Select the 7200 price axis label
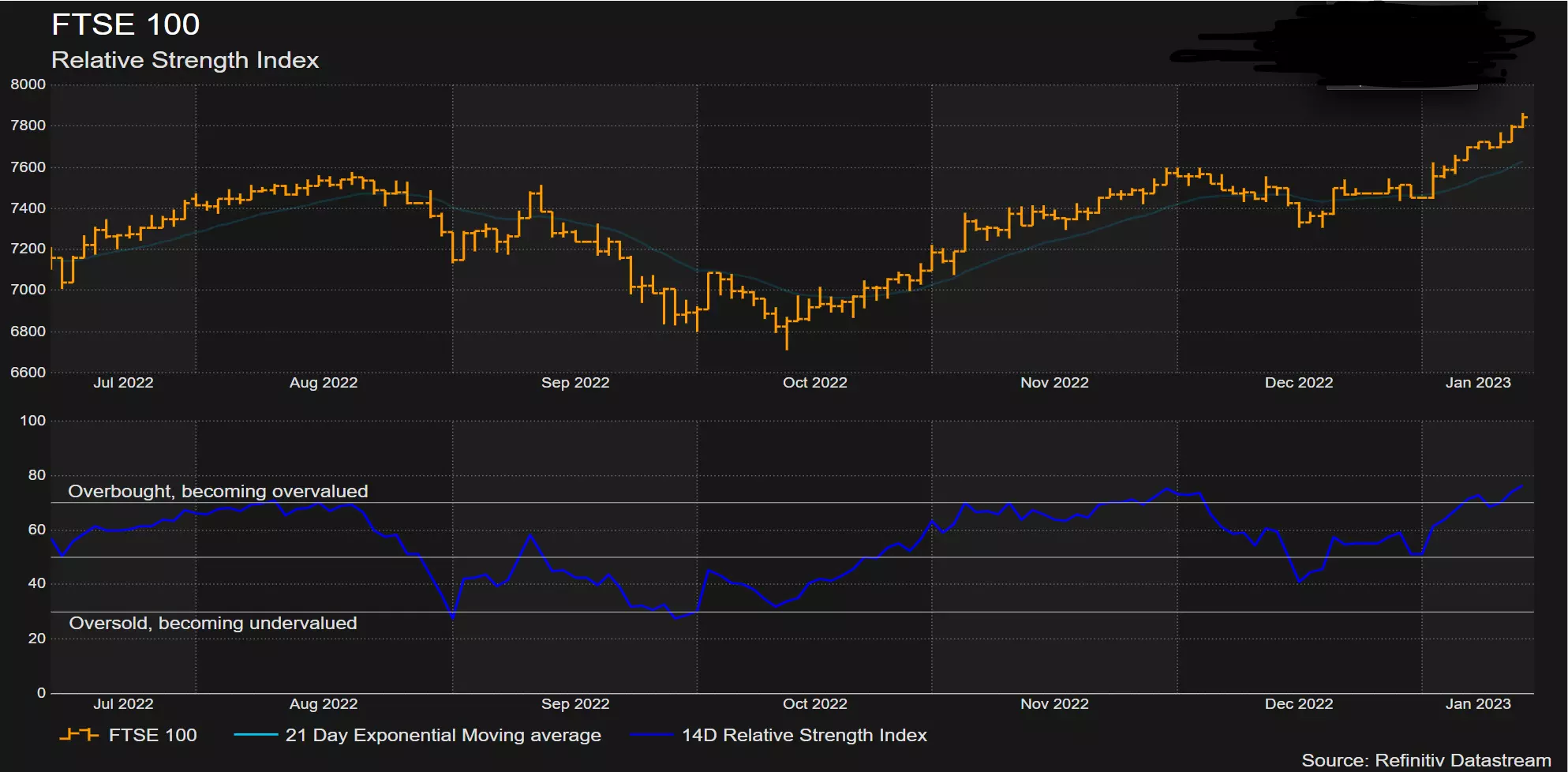This screenshot has width=1568, height=772. pos(28,249)
